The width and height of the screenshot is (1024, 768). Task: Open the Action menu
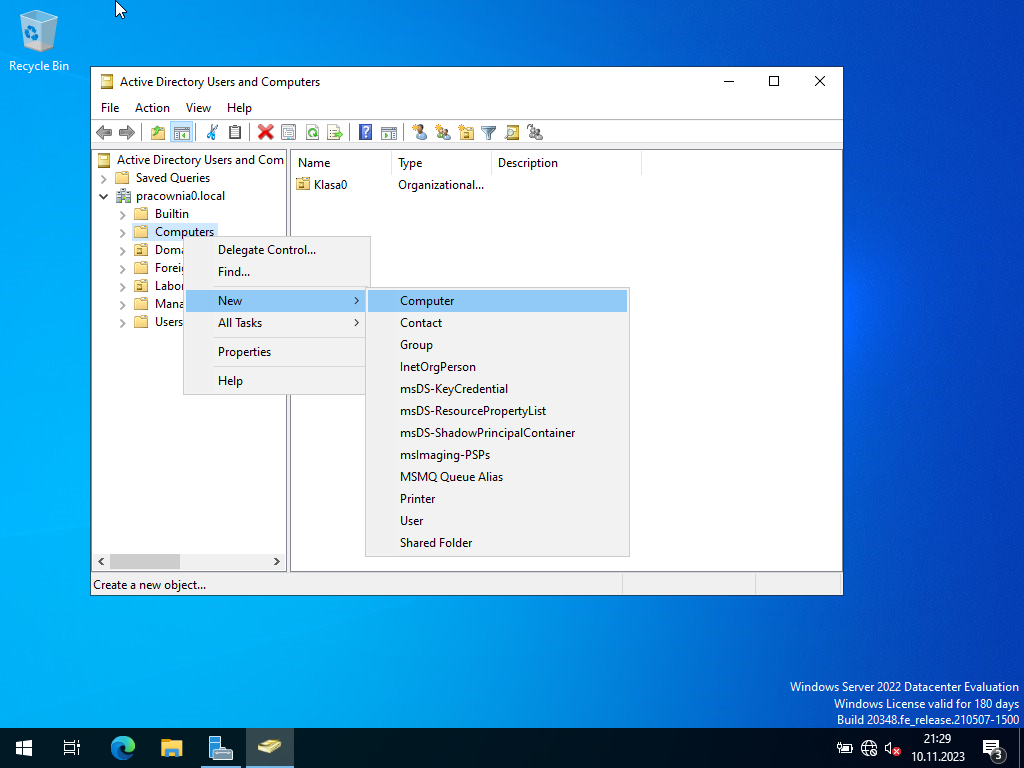coord(152,108)
